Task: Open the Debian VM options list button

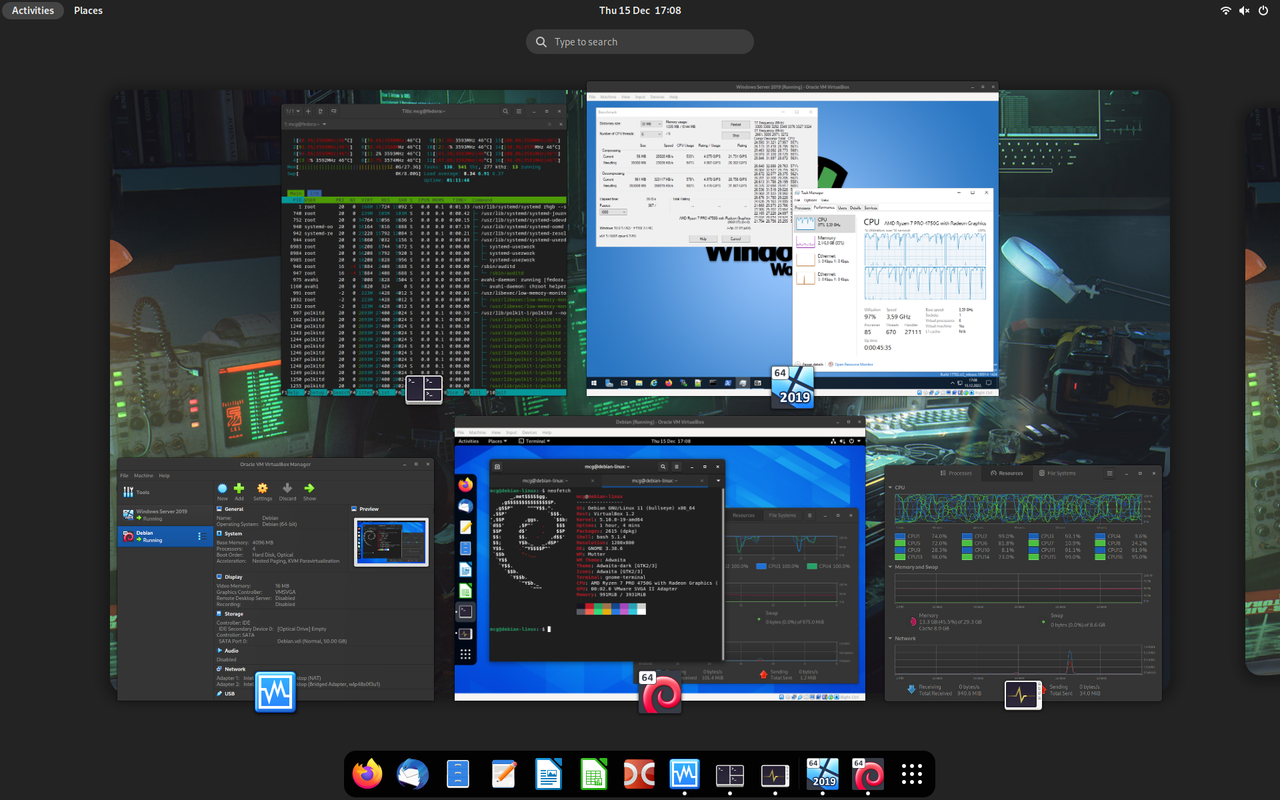Action: point(202,536)
